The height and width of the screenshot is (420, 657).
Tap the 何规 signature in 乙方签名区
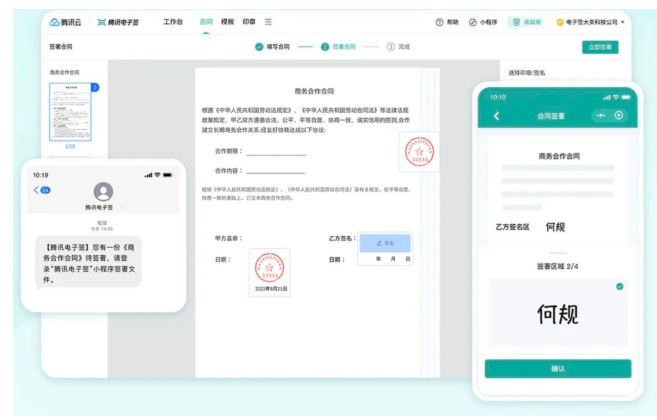[x=555, y=227]
